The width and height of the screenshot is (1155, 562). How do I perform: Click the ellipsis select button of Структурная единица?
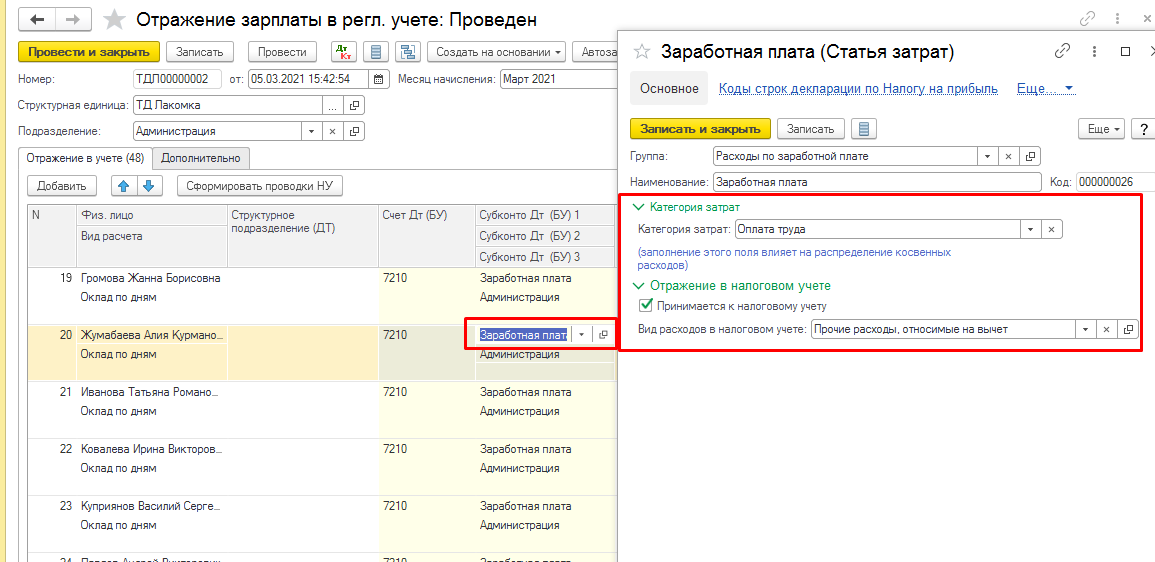coord(332,105)
